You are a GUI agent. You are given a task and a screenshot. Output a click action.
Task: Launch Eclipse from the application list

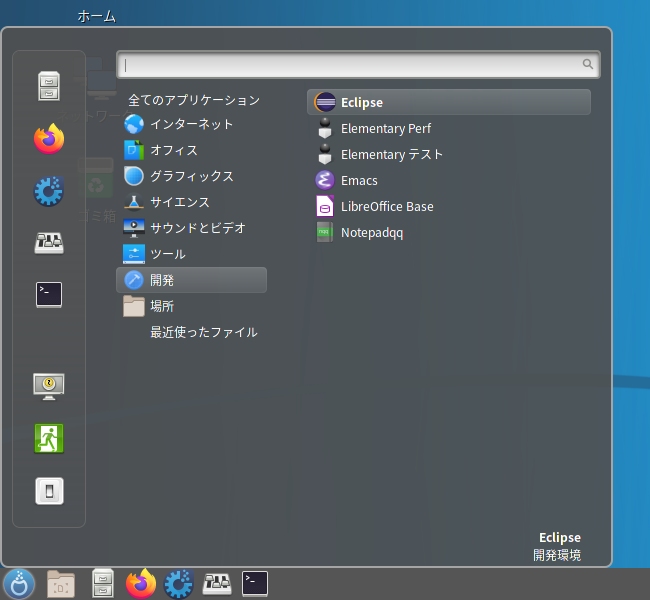coord(449,102)
